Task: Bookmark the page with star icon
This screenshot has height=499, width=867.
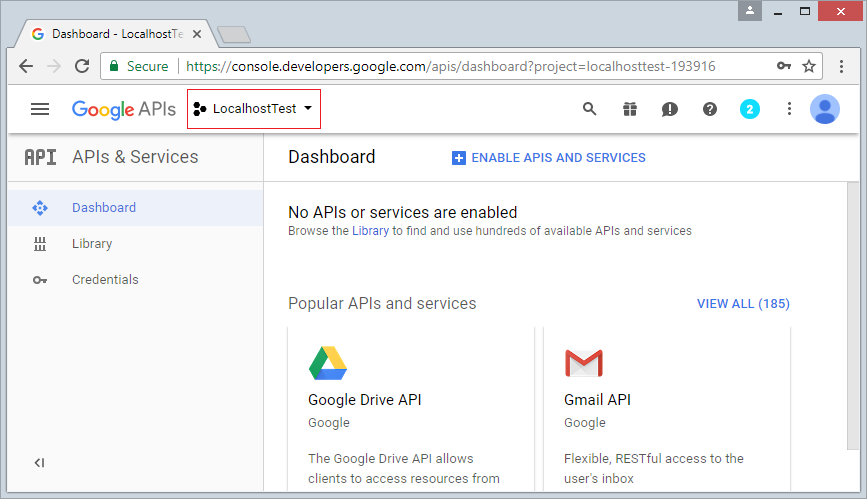Action: [809, 66]
